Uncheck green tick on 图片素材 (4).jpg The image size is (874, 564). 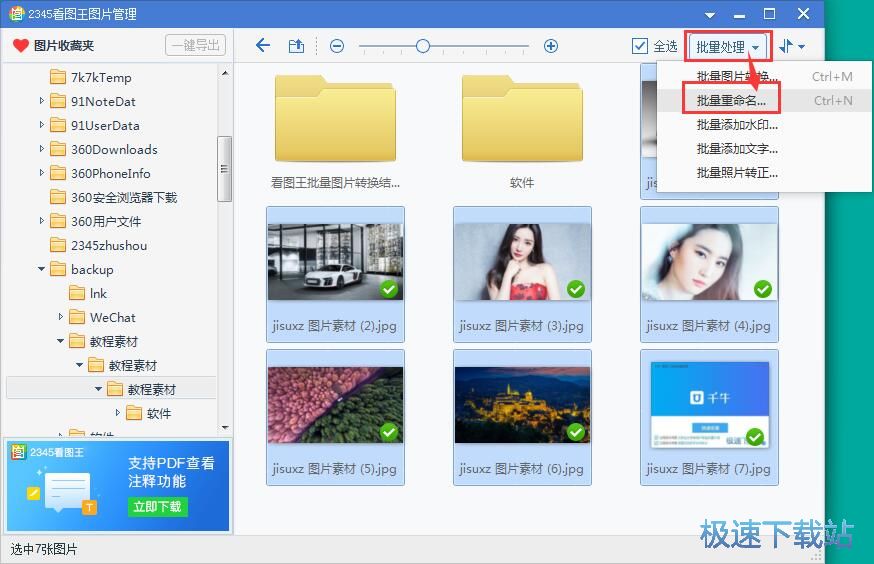click(763, 289)
